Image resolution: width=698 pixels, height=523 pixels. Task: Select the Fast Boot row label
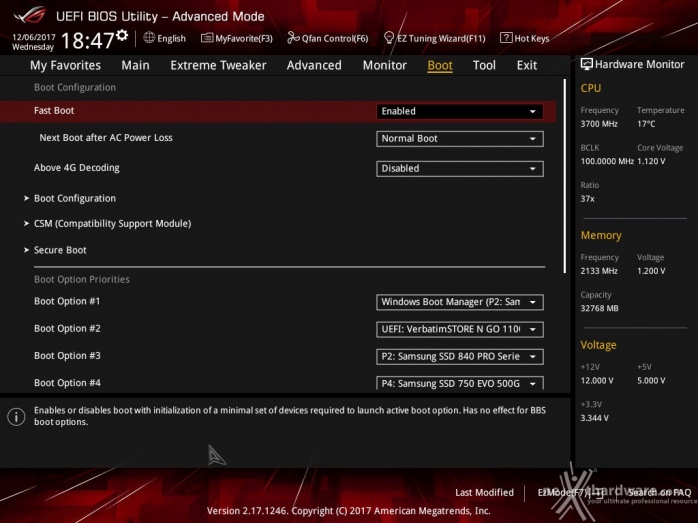coord(54,110)
